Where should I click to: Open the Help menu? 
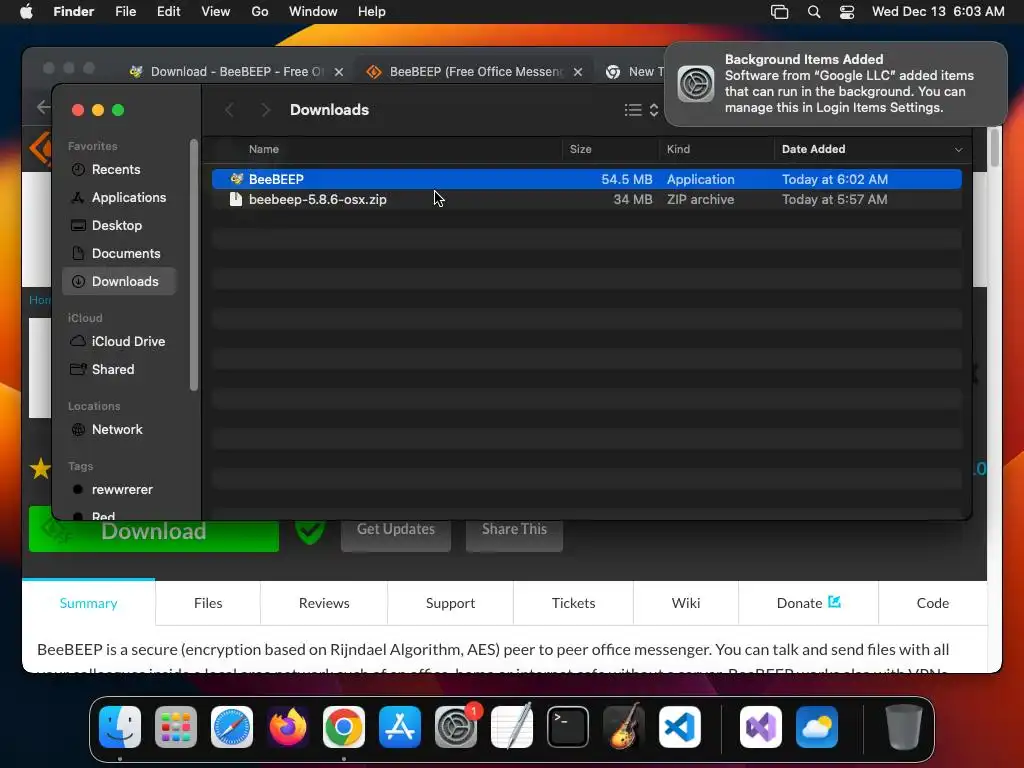click(x=372, y=12)
